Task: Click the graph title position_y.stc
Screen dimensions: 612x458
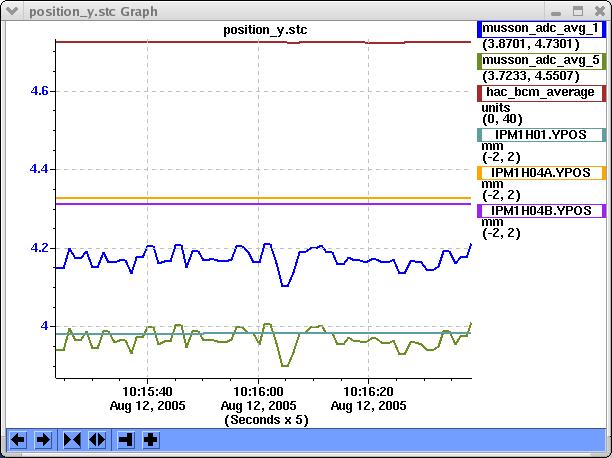Action: (x=265, y=30)
